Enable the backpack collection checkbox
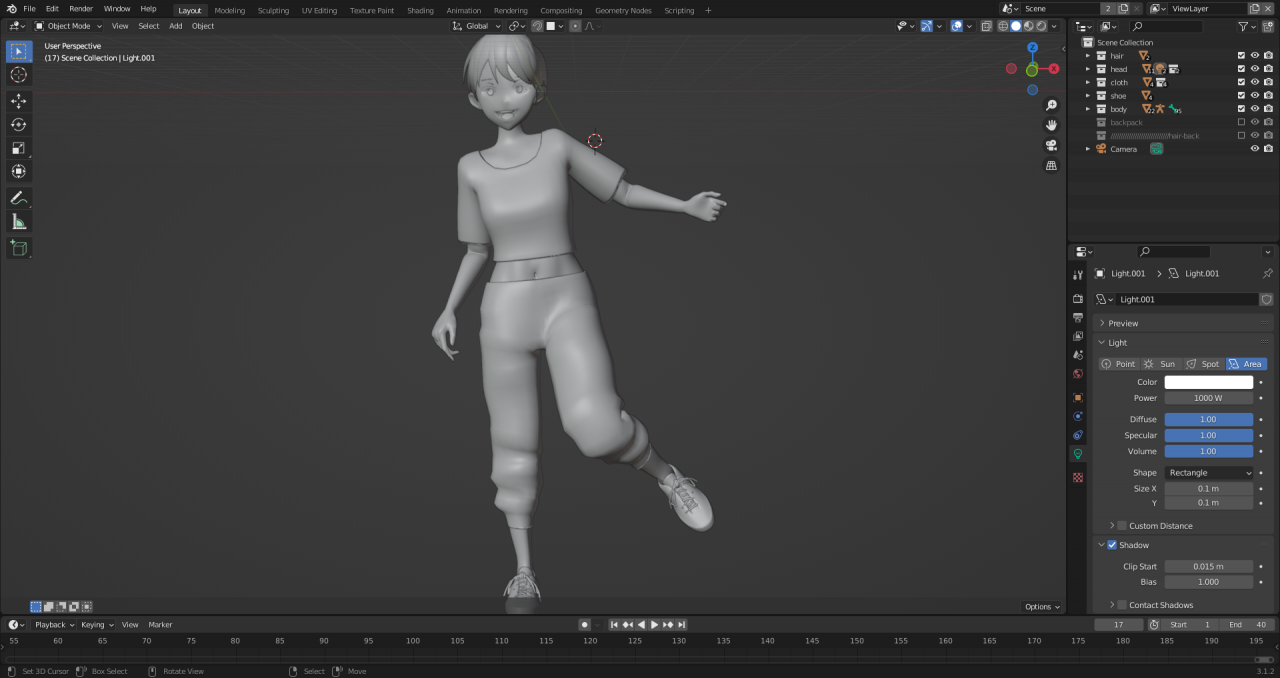Image resolution: width=1280 pixels, height=678 pixels. pos(1242,122)
